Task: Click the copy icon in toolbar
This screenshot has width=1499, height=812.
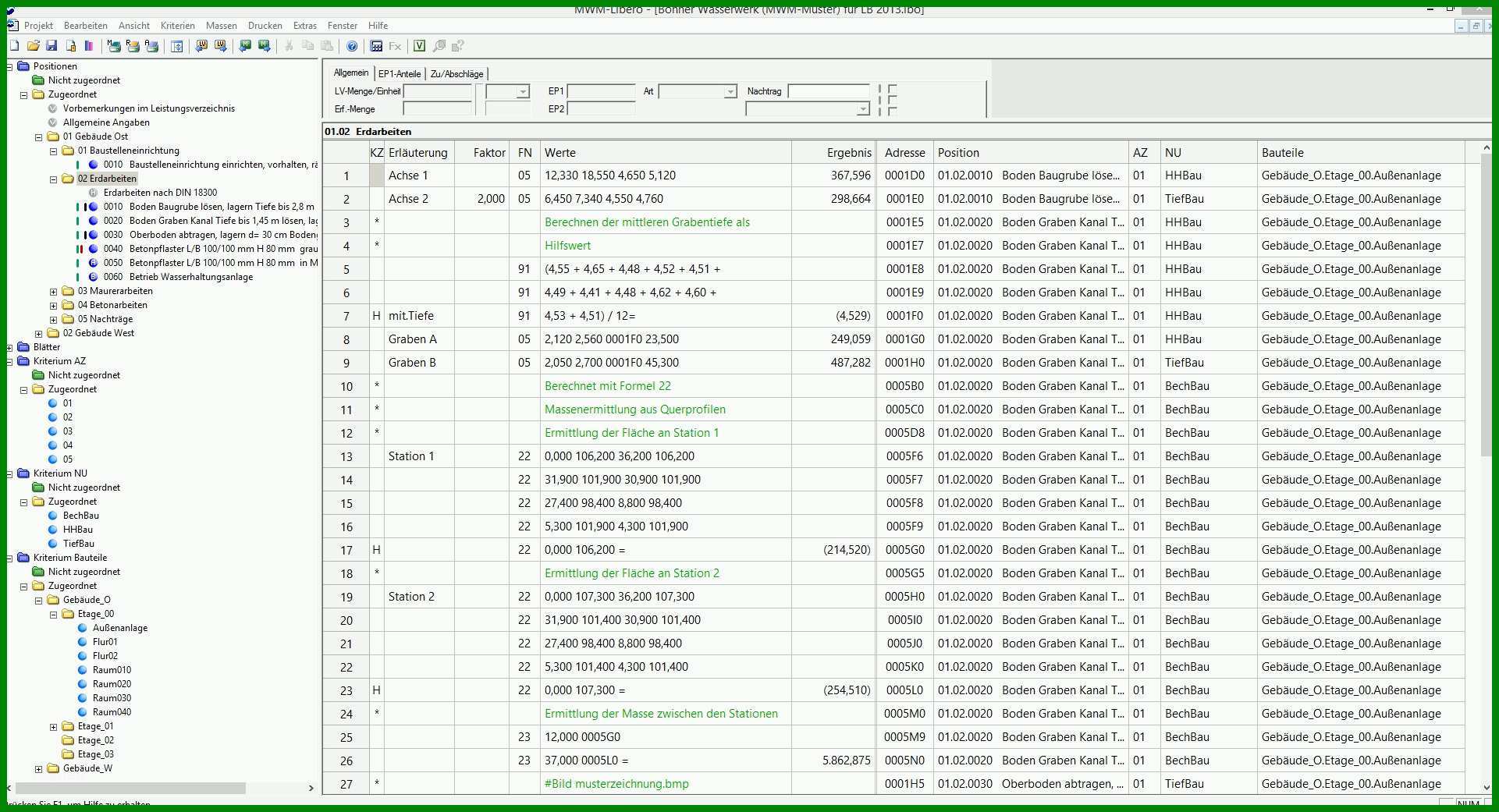Action: [x=308, y=46]
